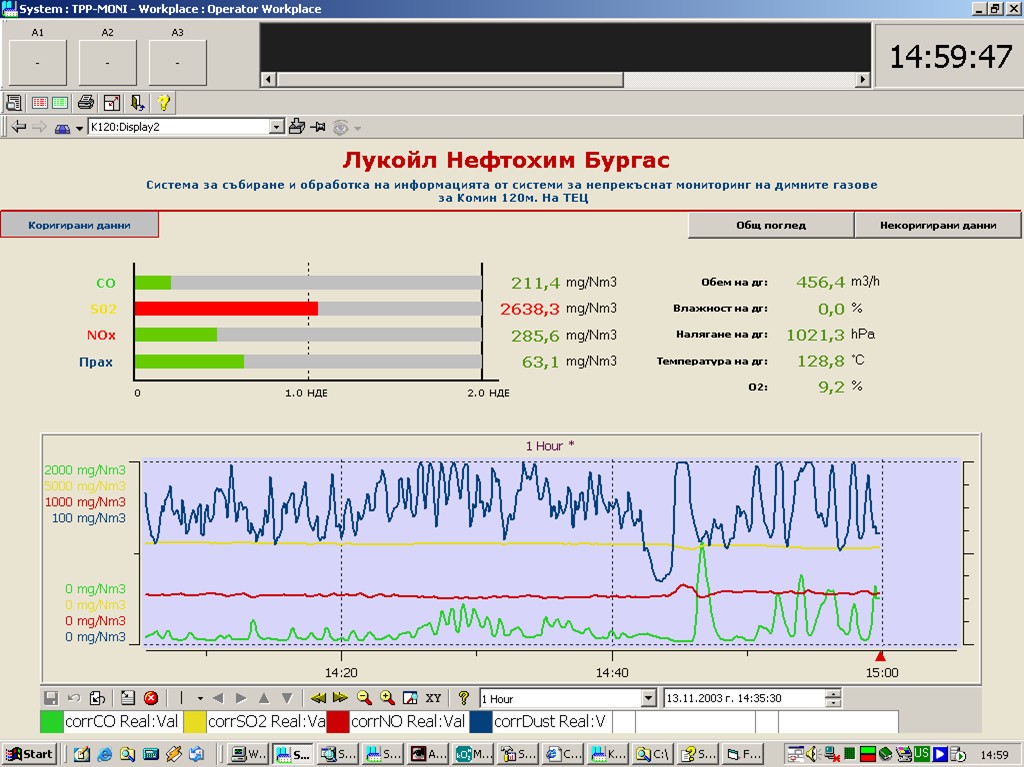Click the yellow lightbulb help icon
1024x767 pixels.
[x=164, y=102]
